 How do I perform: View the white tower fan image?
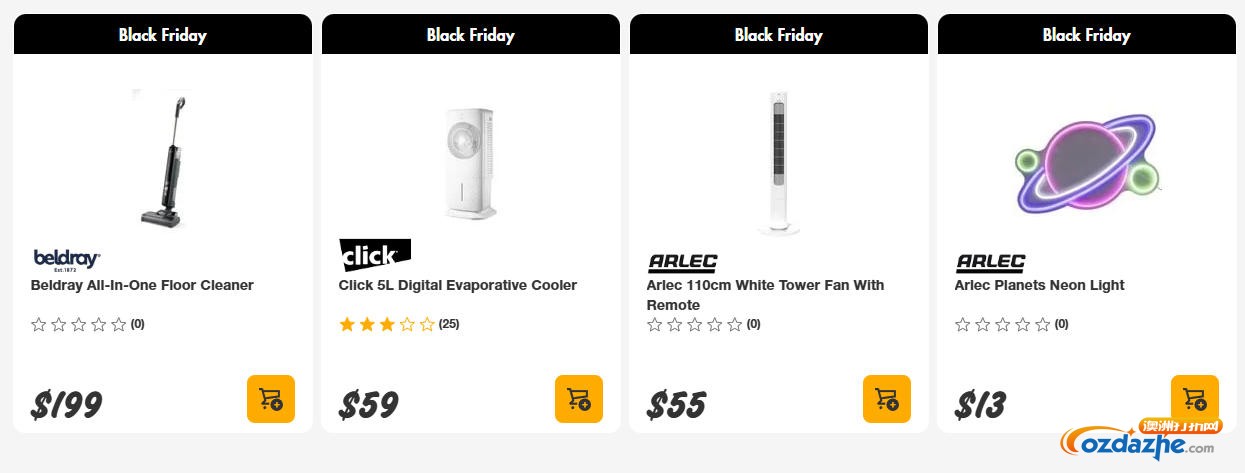(779, 162)
